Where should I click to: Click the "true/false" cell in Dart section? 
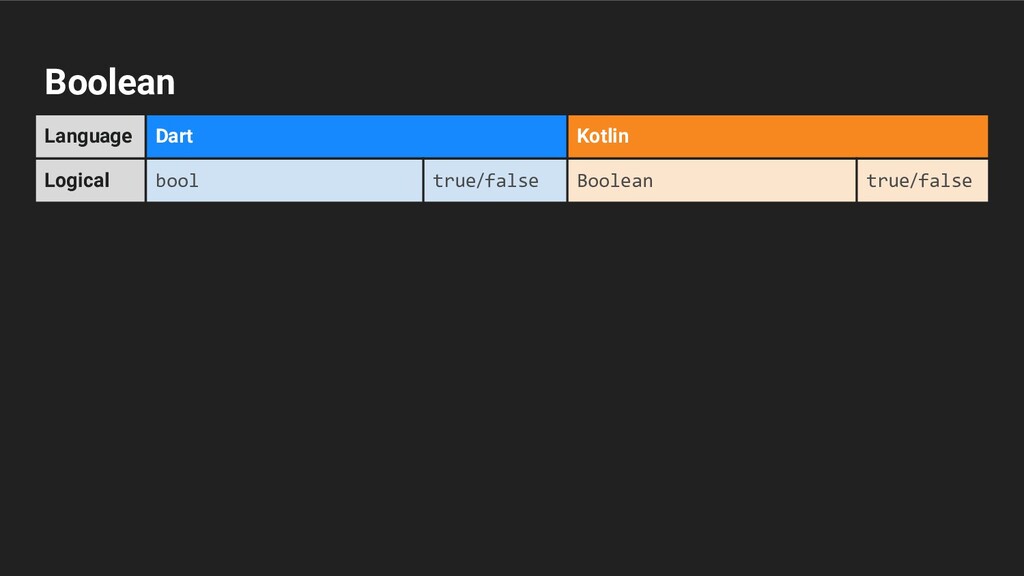494,181
